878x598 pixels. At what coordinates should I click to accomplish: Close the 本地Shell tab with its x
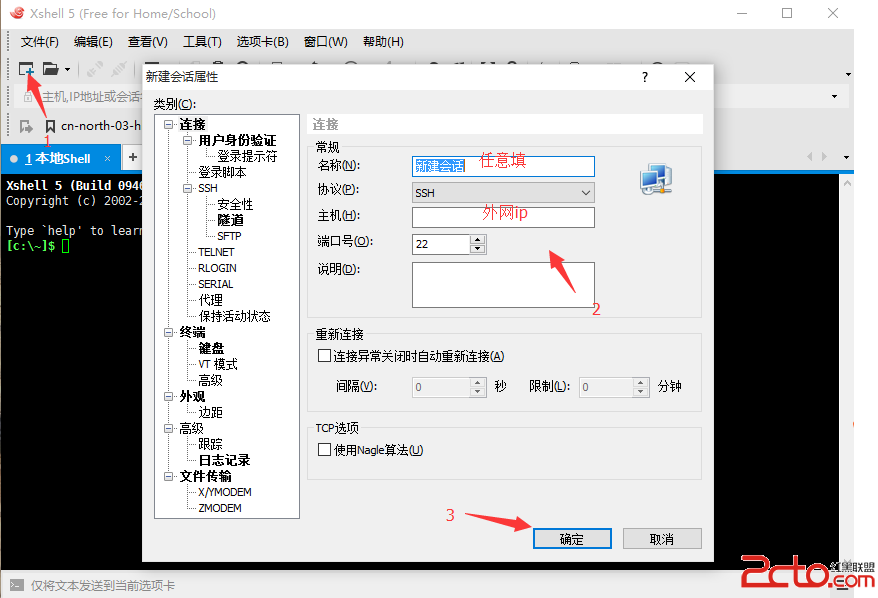[108, 158]
